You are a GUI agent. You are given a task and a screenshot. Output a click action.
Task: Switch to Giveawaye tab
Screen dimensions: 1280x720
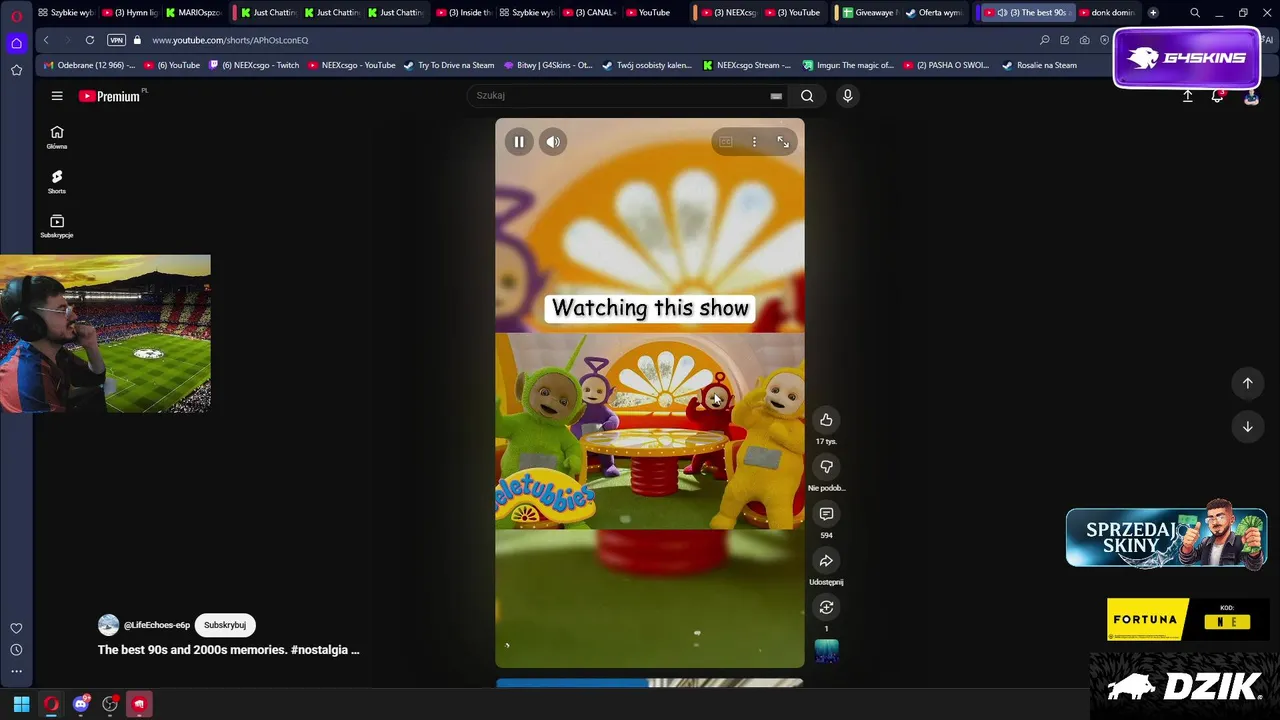click(x=870, y=13)
